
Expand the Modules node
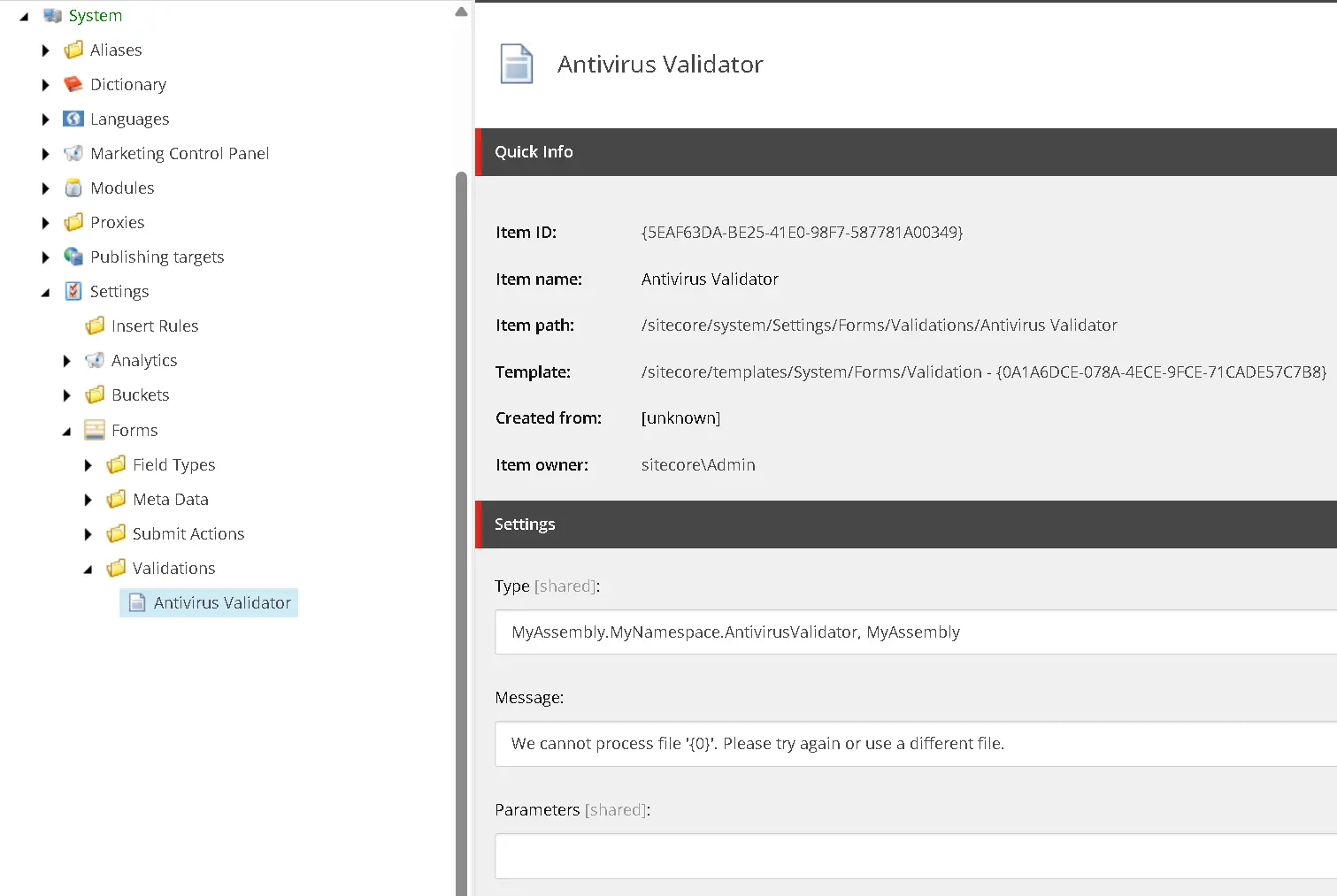[45, 188]
